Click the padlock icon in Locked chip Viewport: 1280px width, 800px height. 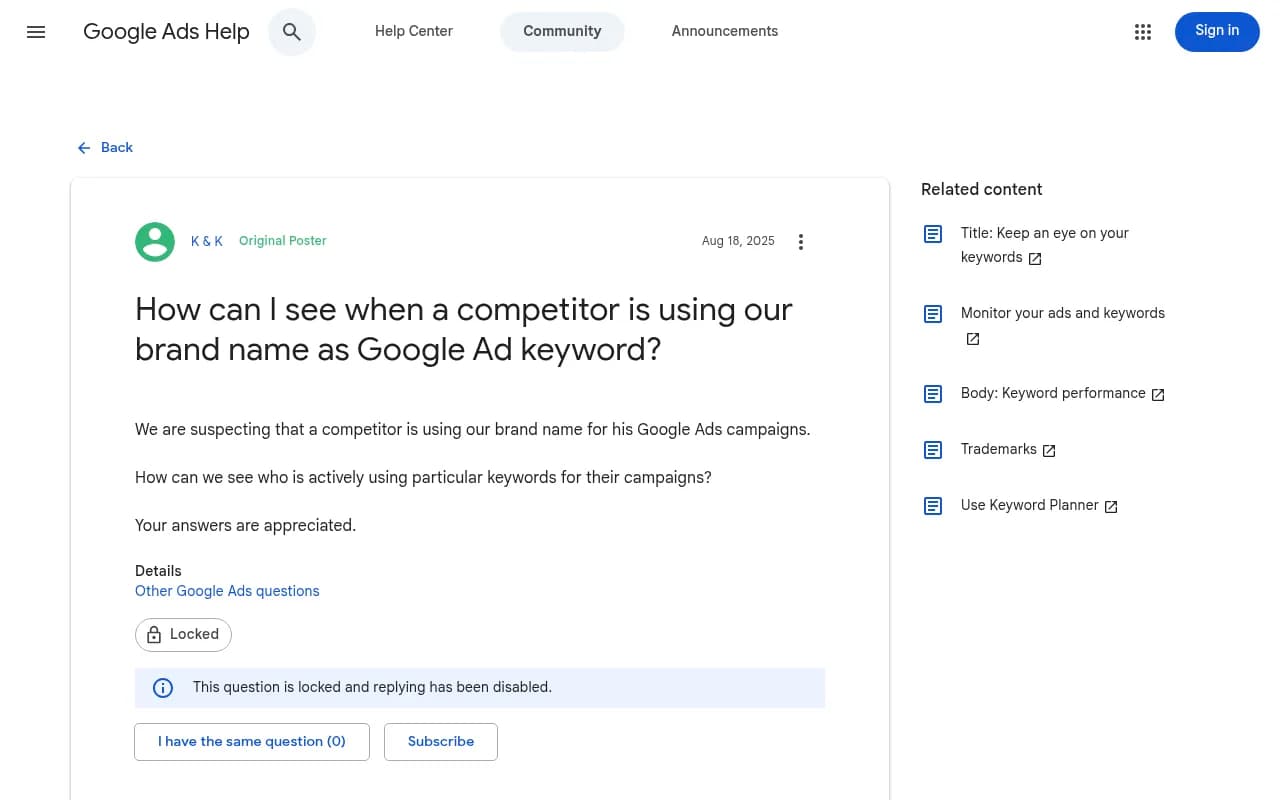click(x=154, y=635)
